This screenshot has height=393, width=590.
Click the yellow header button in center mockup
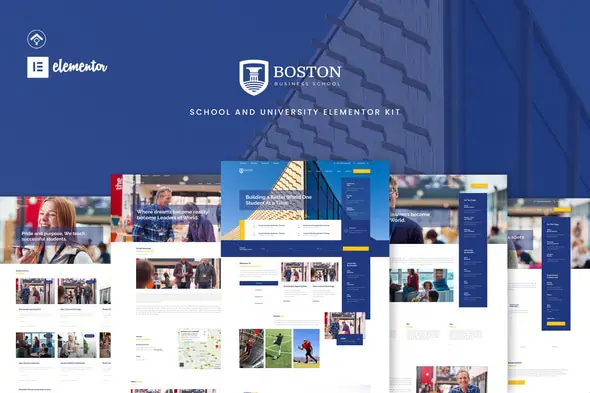click(x=362, y=172)
